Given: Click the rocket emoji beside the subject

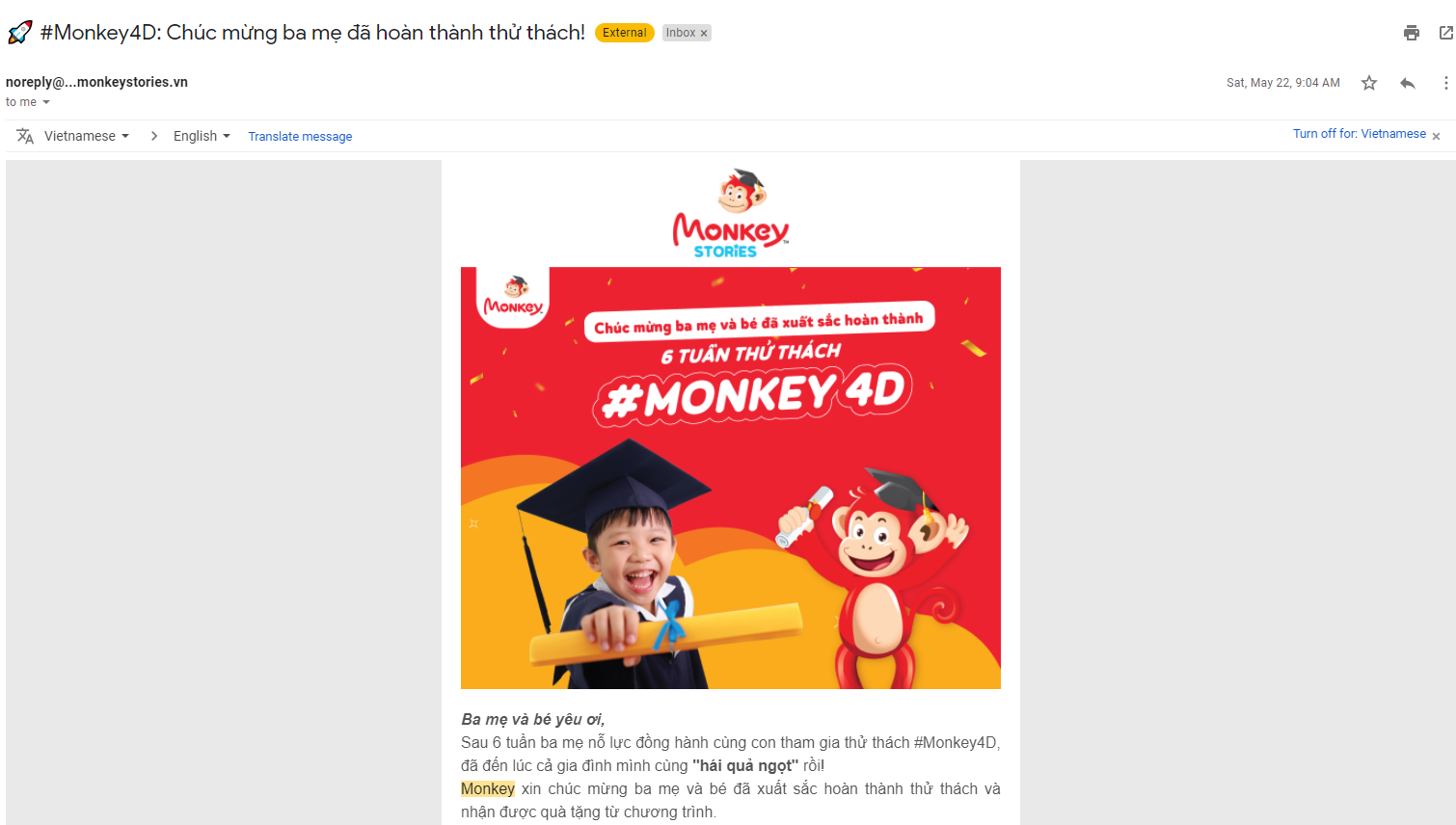Looking at the screenshot, I should [19, 33].
